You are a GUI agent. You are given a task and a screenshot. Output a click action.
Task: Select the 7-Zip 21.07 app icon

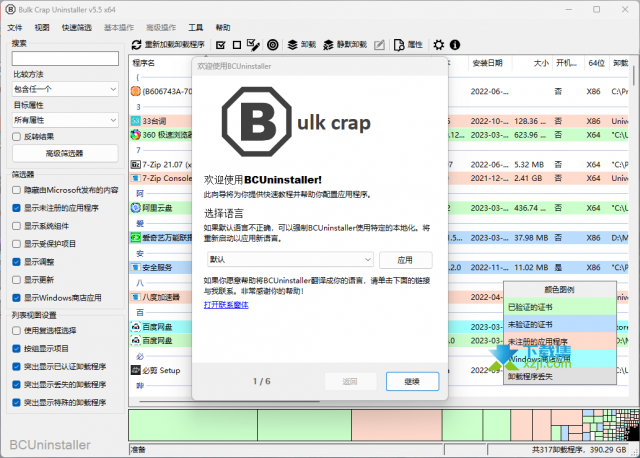point(136,165)
